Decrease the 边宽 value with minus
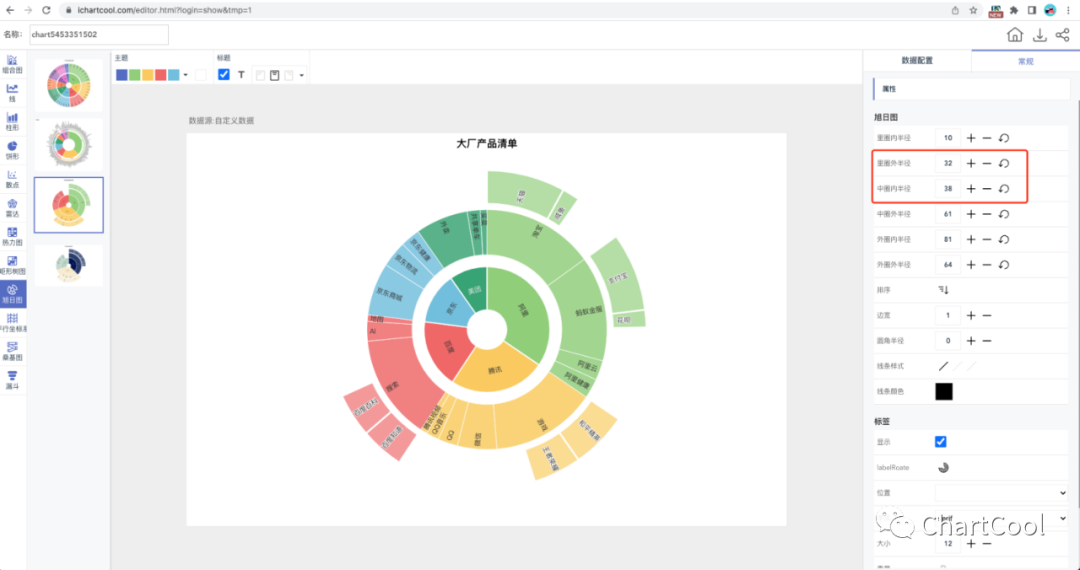This screenshot has height=570, width=1080. coord(987,316)
